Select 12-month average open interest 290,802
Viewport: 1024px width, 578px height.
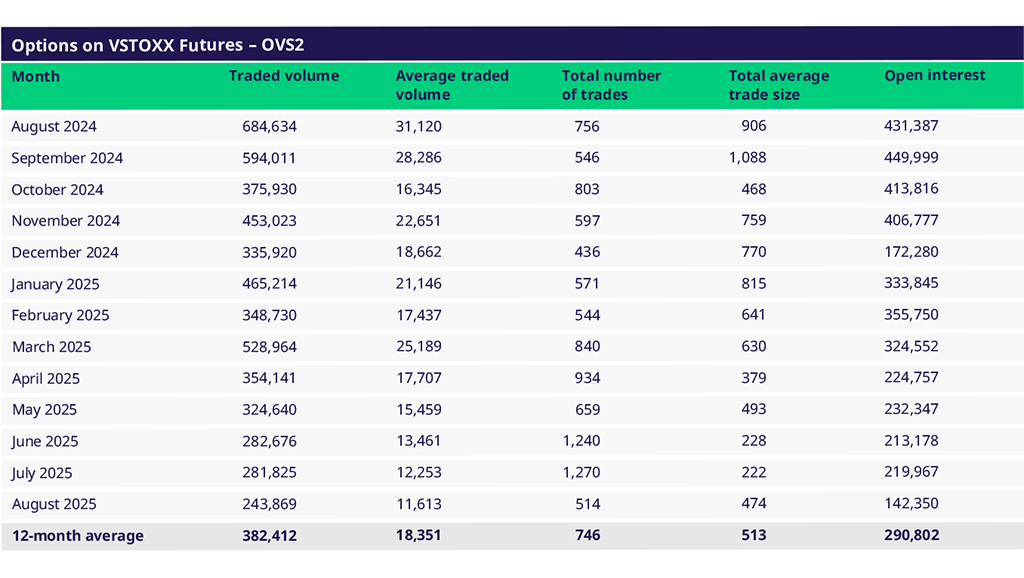click(x=912, y=536)
